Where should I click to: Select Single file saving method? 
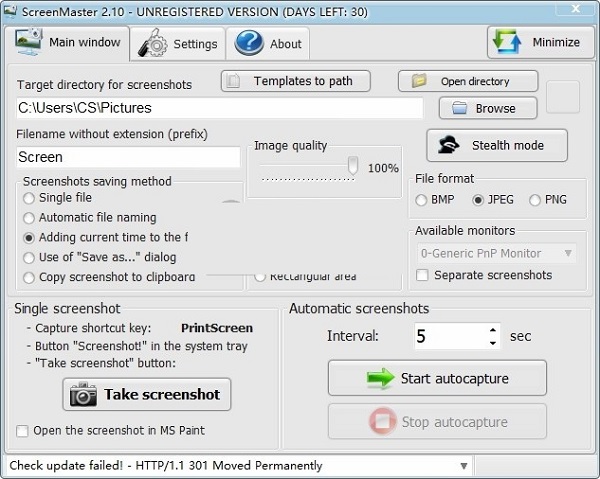pos(29,198)
